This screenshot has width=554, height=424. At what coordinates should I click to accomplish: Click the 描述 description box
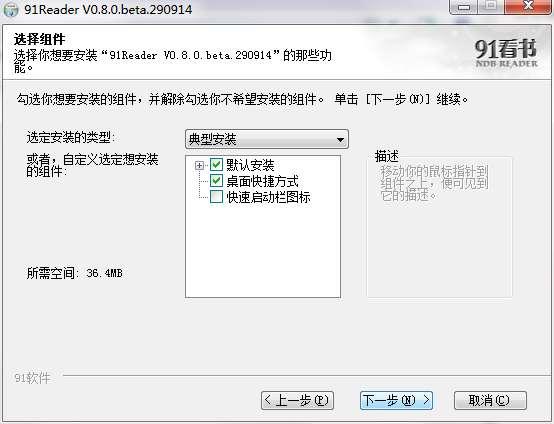tap(440, 226)
